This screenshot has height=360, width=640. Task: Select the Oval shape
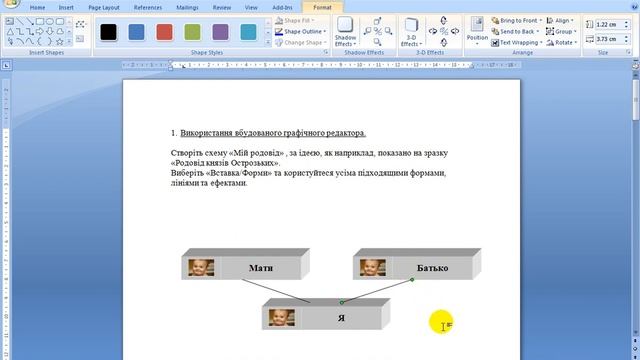click(50, 21)
